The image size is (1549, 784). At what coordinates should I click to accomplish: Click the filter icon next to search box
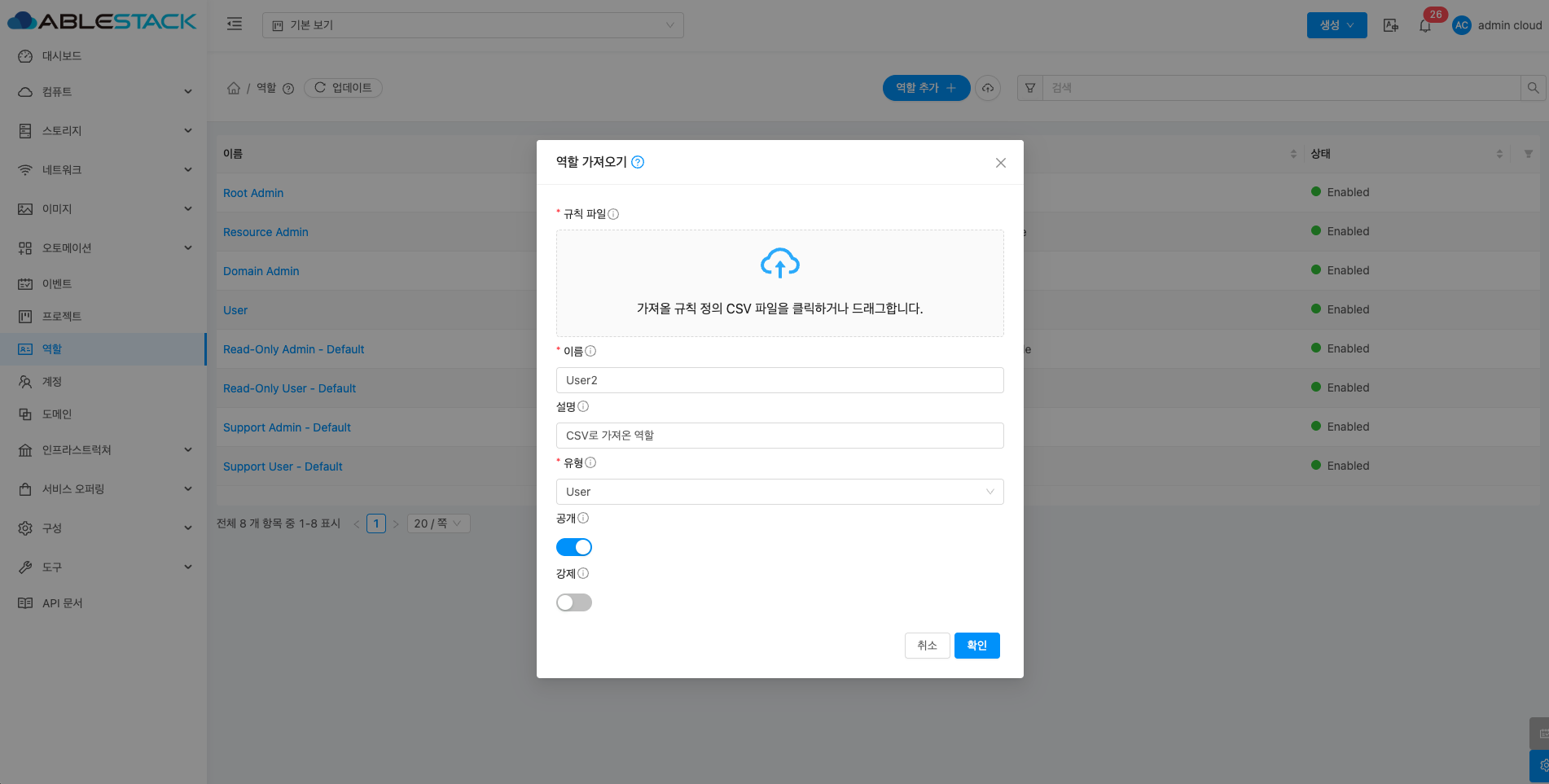coord(1030,88)
